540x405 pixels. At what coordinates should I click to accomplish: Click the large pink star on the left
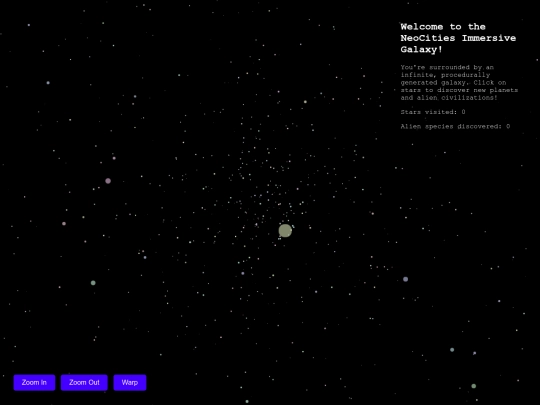[x=108, y=181]
